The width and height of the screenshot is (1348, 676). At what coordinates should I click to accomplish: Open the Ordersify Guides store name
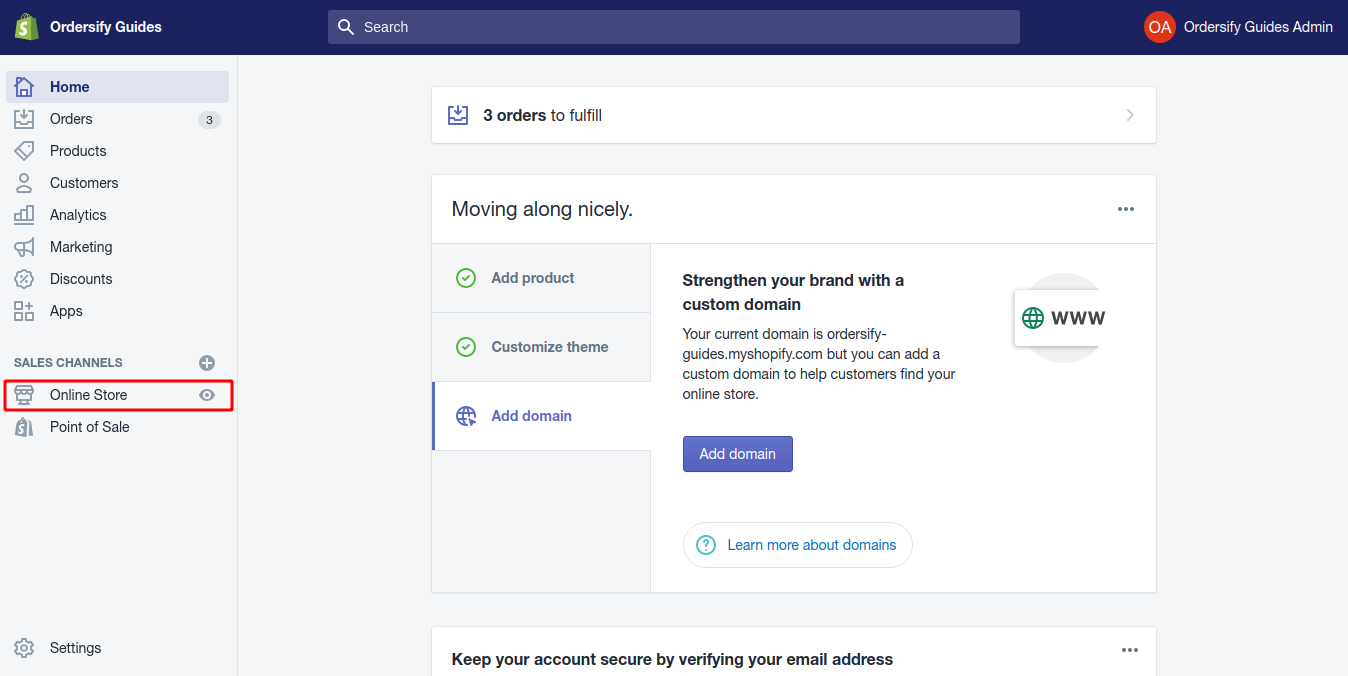[x=106, y=27]
